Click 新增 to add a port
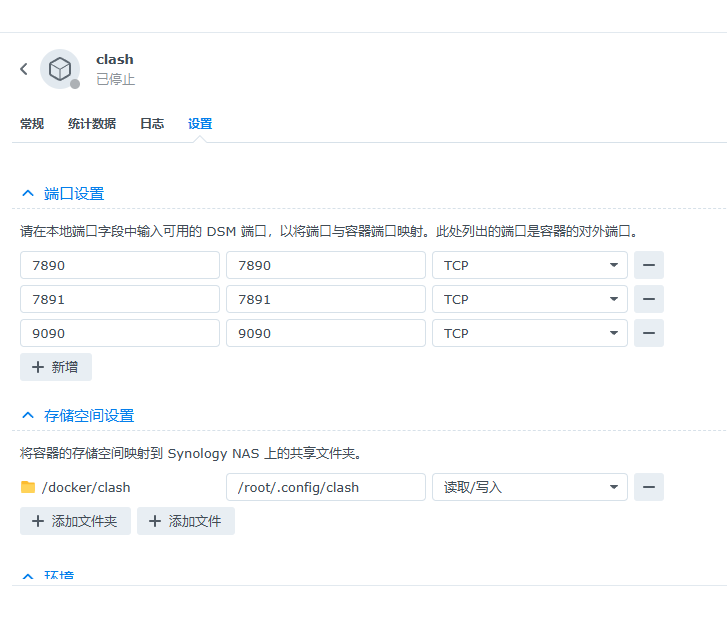Screen dimensions: 727x620 click(56, 367)
